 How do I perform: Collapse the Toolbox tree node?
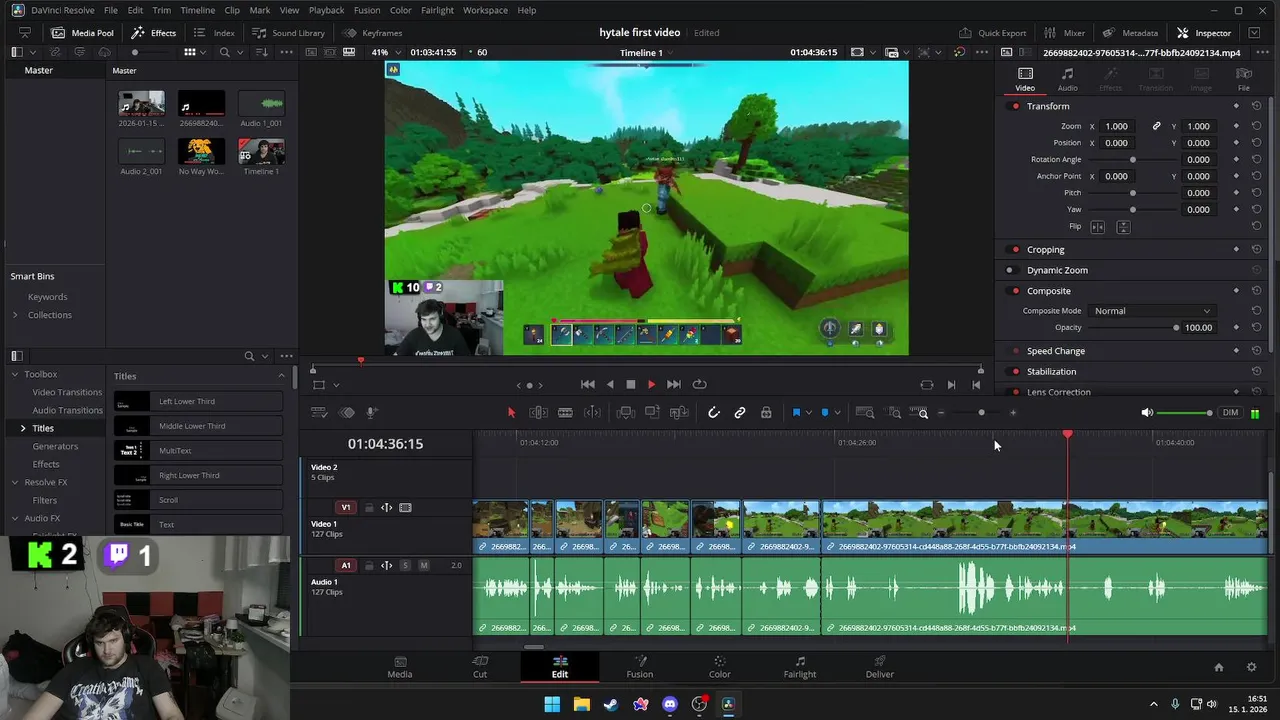pyautogui.click(x=15, y=374)
